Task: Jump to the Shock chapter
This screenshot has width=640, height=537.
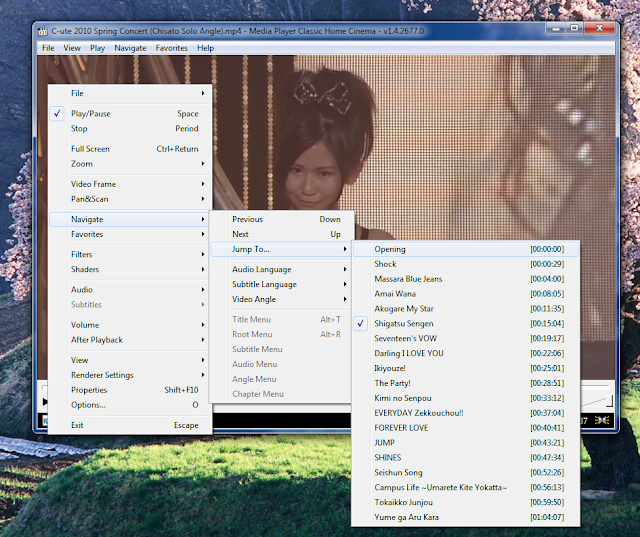Action: click(466, 264)
